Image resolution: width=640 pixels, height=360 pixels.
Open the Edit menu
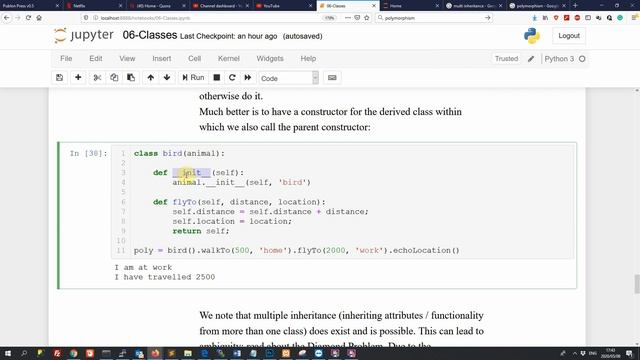click(x=96, y=58)
